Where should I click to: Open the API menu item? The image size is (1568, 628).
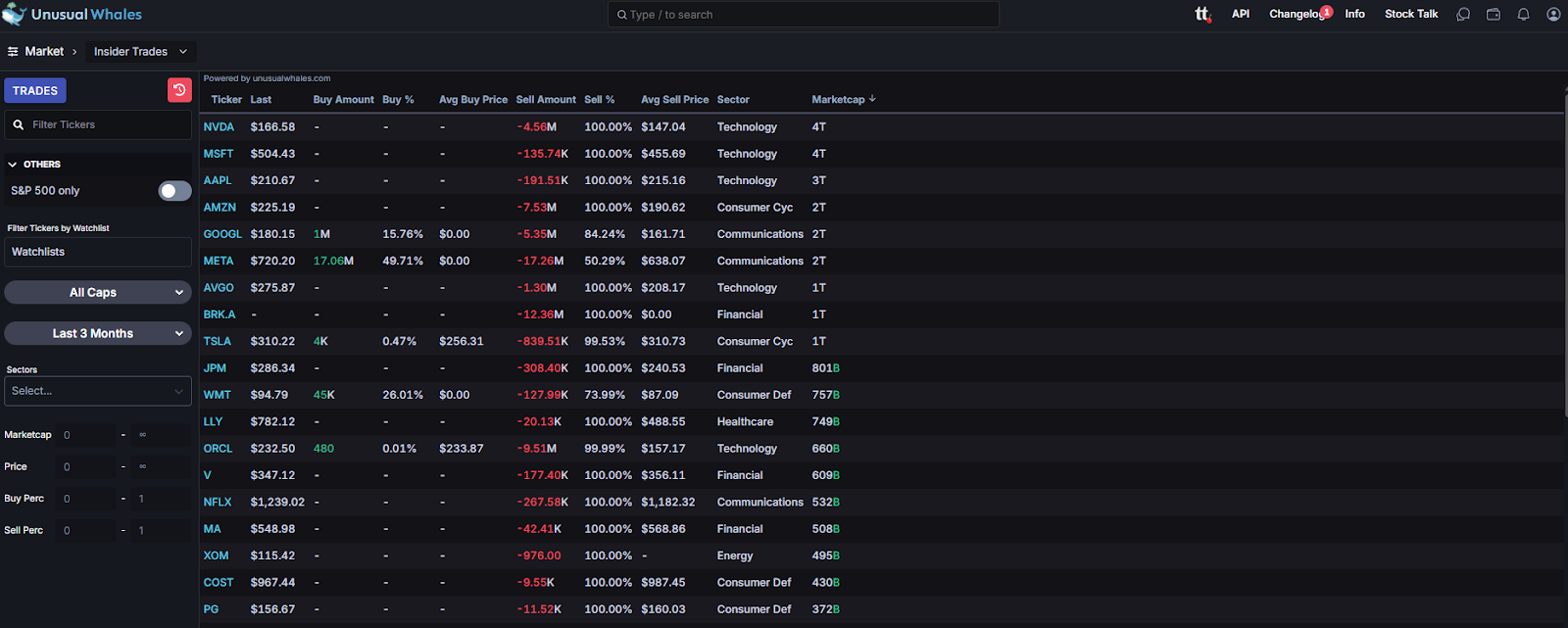pos(1241,14)
